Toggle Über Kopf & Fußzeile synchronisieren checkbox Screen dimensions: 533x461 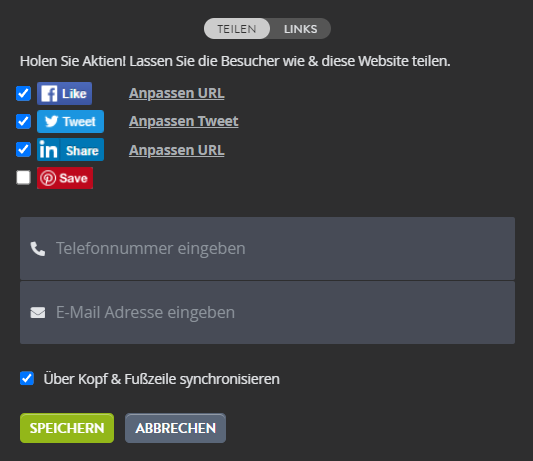[x=27, y=378]
